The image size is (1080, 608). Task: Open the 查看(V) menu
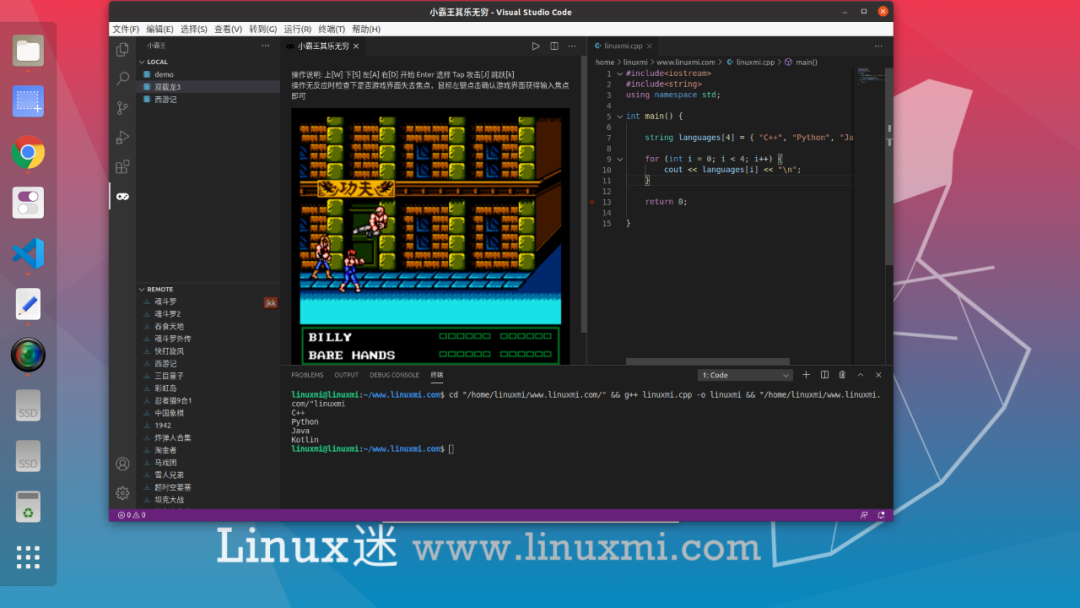click(x=228, y=29)
